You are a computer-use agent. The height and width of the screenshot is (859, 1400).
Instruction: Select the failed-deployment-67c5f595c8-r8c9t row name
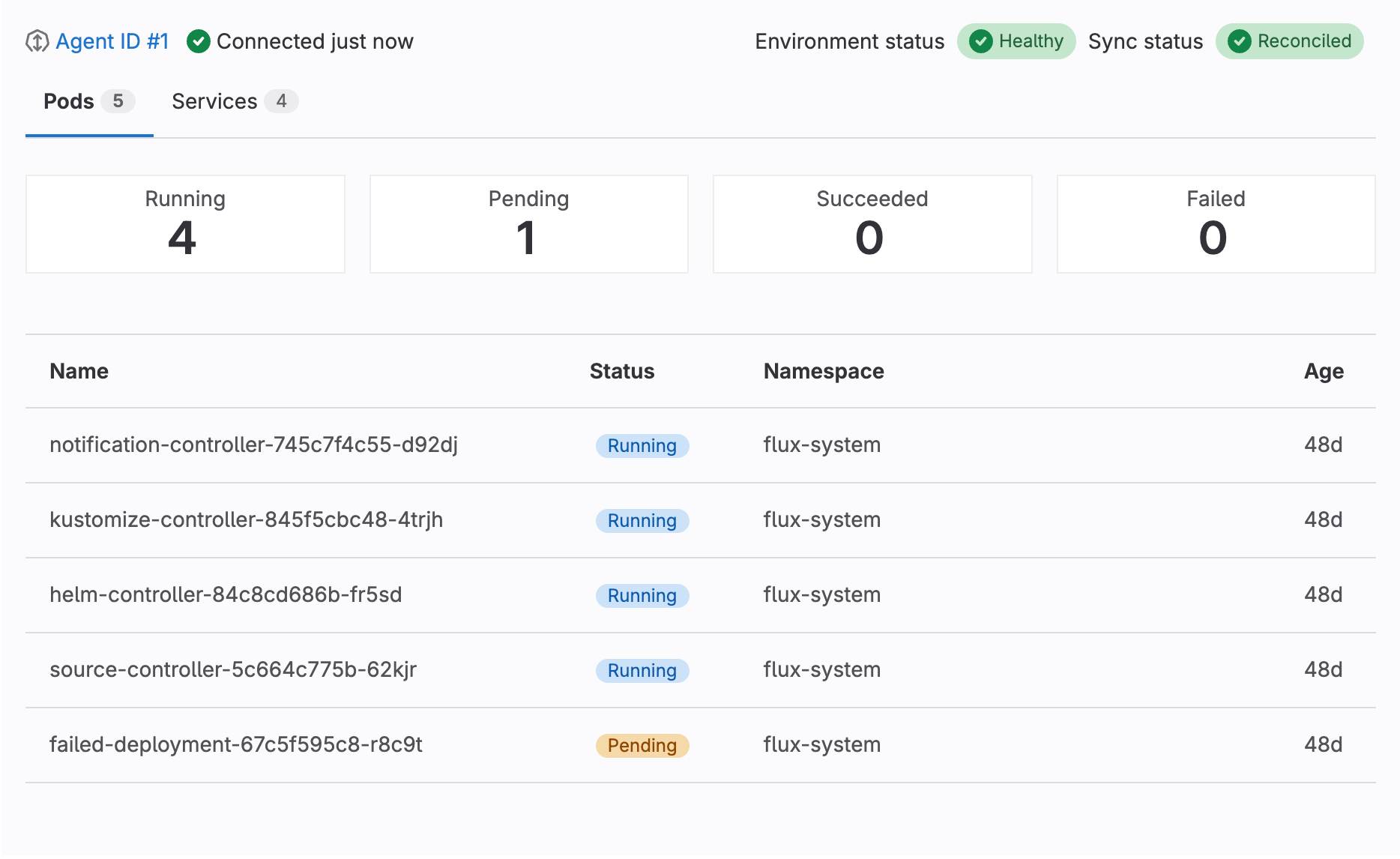[x=236, y=745]
